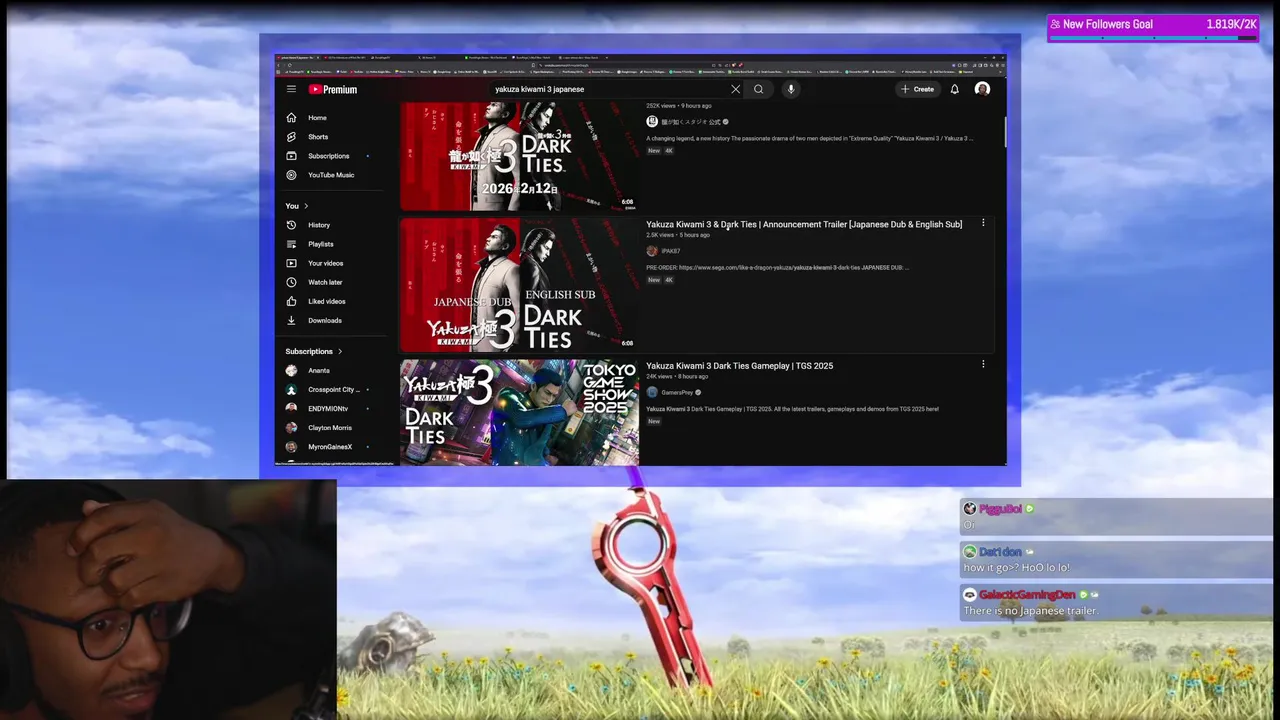This screenshot has height=720, width=1280.
Task: Open the IPAK87 channel name
Action: (x=670, y=252)
